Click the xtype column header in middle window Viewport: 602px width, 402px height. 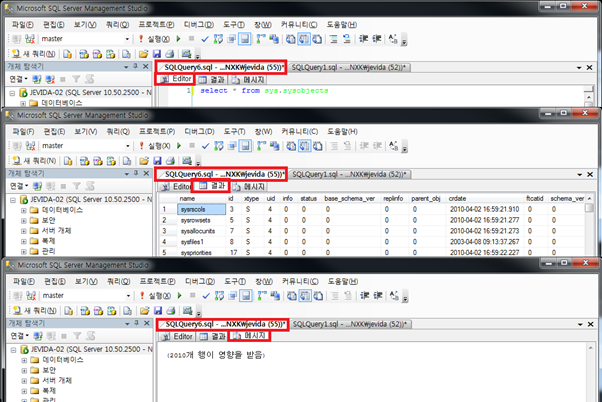tap(252, 199)
